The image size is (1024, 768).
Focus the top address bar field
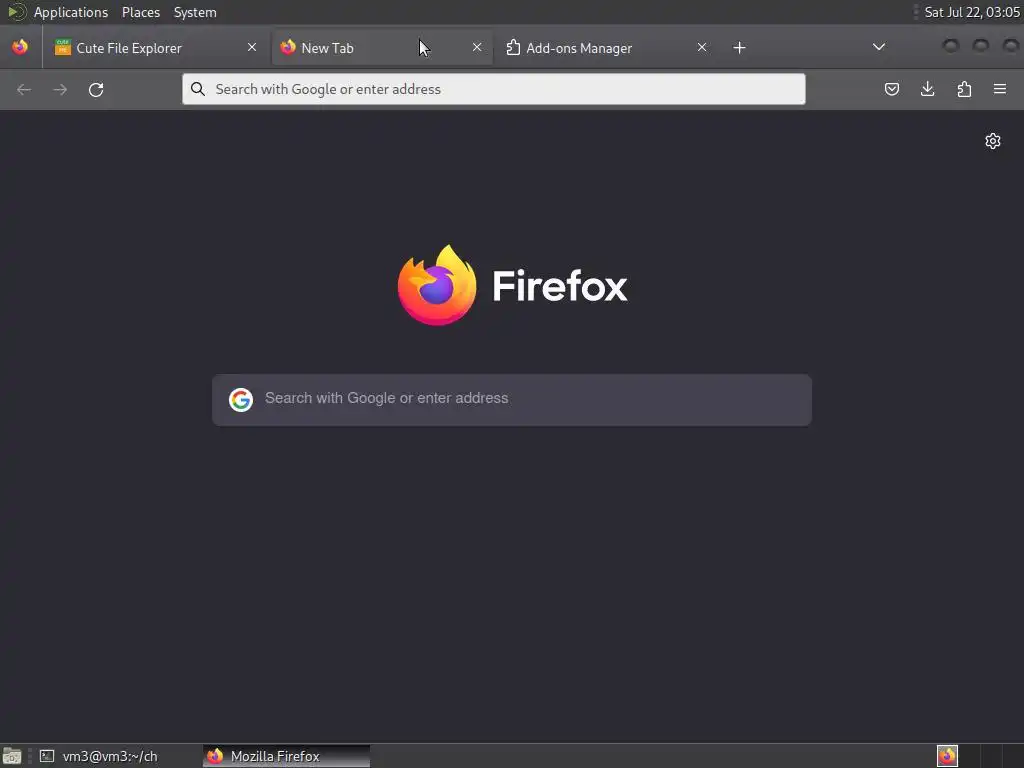[494, 89]
